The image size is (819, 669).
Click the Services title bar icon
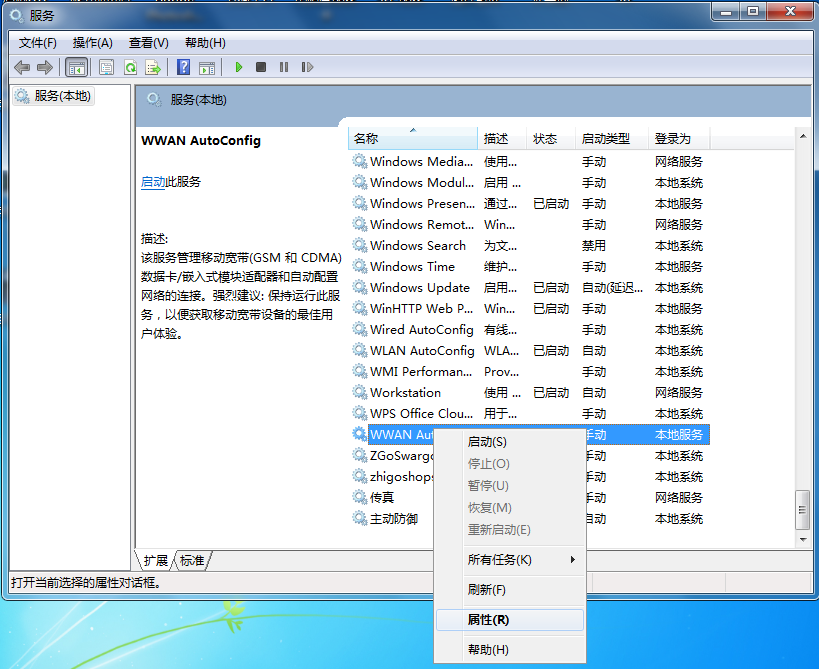[x=17, y=16]
